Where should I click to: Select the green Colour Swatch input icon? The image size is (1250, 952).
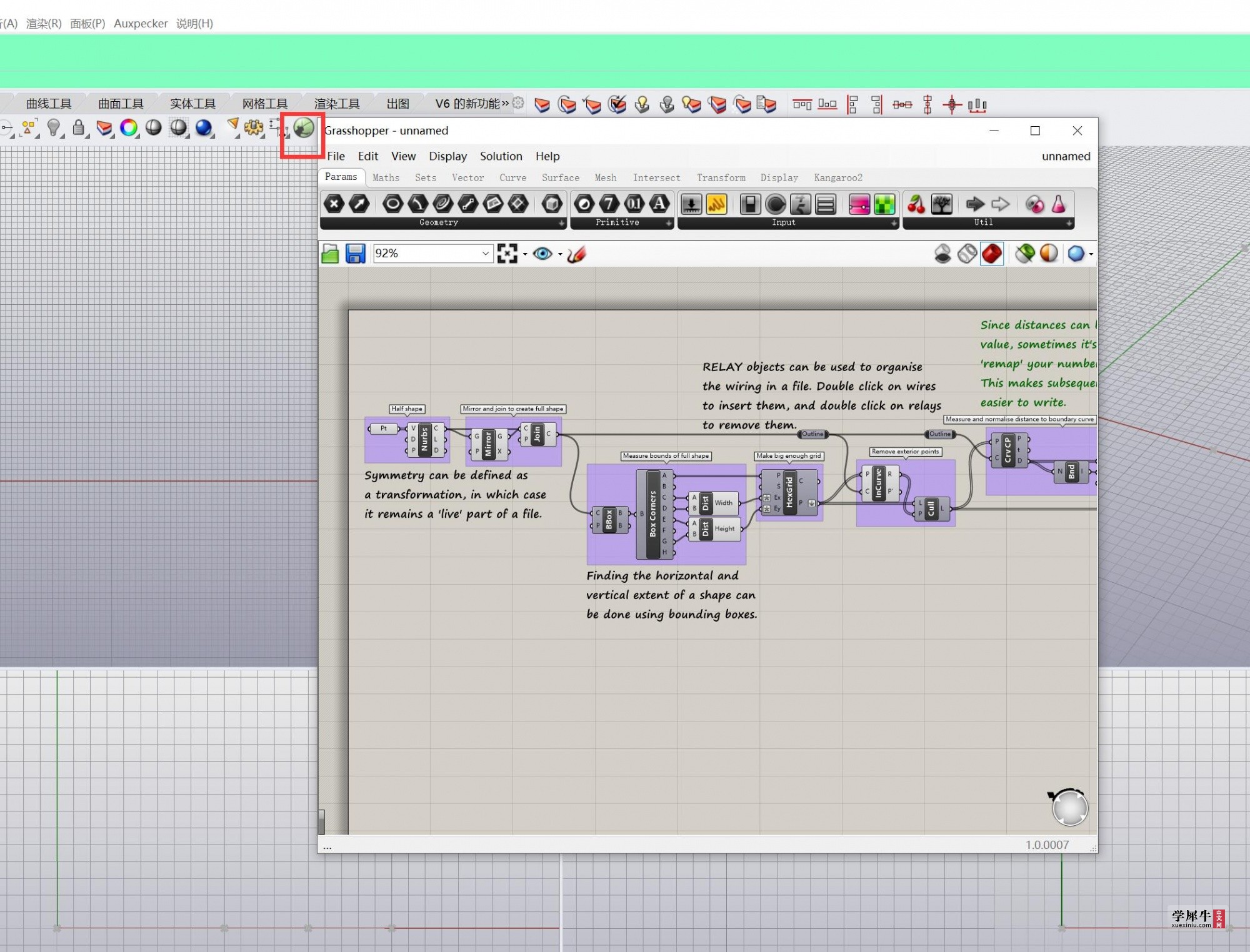[x=884, y=204]
